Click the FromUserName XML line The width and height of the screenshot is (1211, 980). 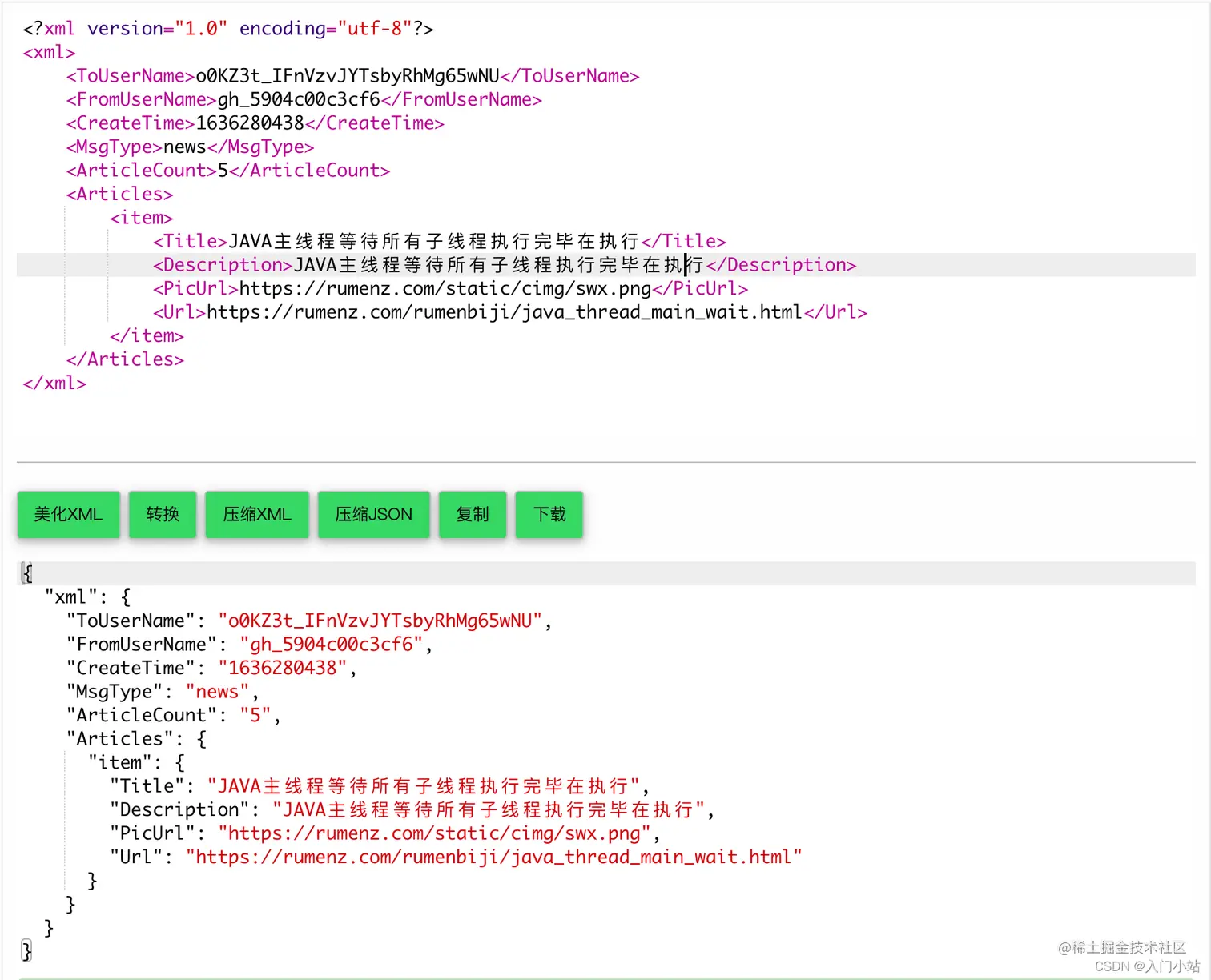pyautogui.click(x=304, y=99)
